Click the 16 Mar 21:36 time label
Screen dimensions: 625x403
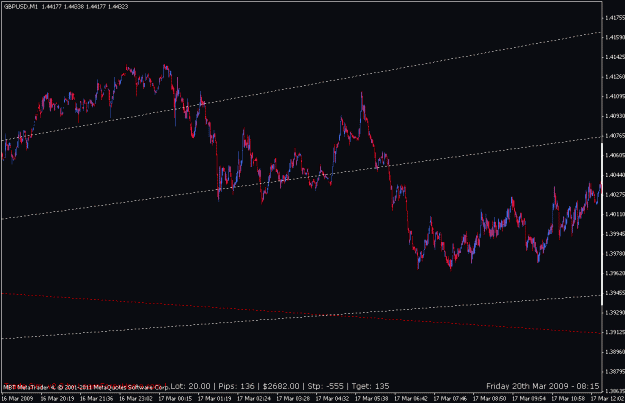click(x=97, y=399)
